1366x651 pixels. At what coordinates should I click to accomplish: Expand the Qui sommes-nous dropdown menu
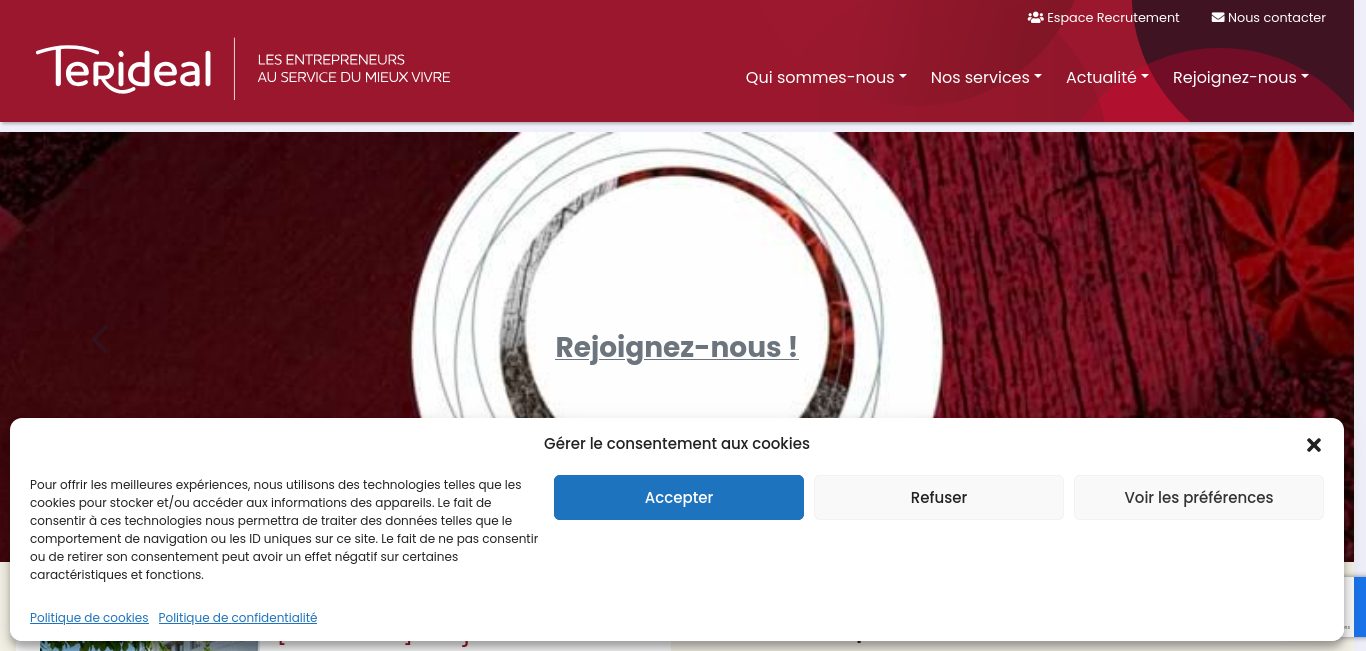coord(826,77)
